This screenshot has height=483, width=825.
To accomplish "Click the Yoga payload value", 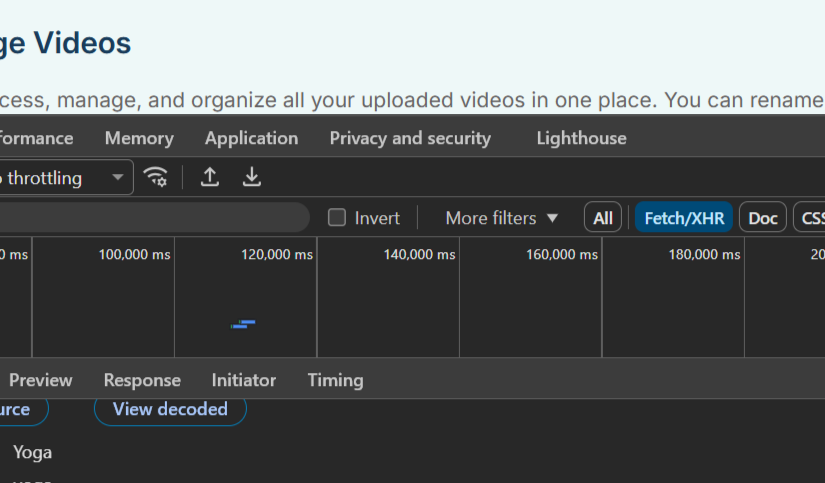I will (33, 452).
